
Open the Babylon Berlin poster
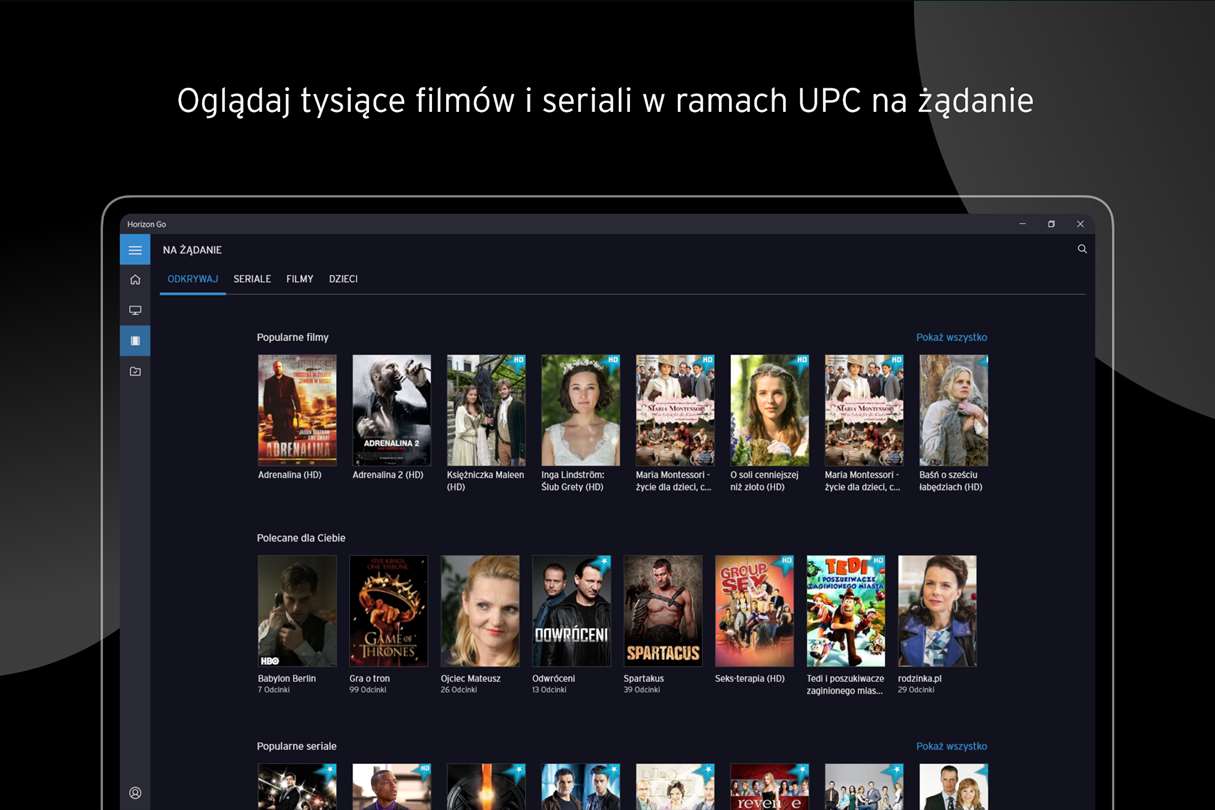pos(297,611)
